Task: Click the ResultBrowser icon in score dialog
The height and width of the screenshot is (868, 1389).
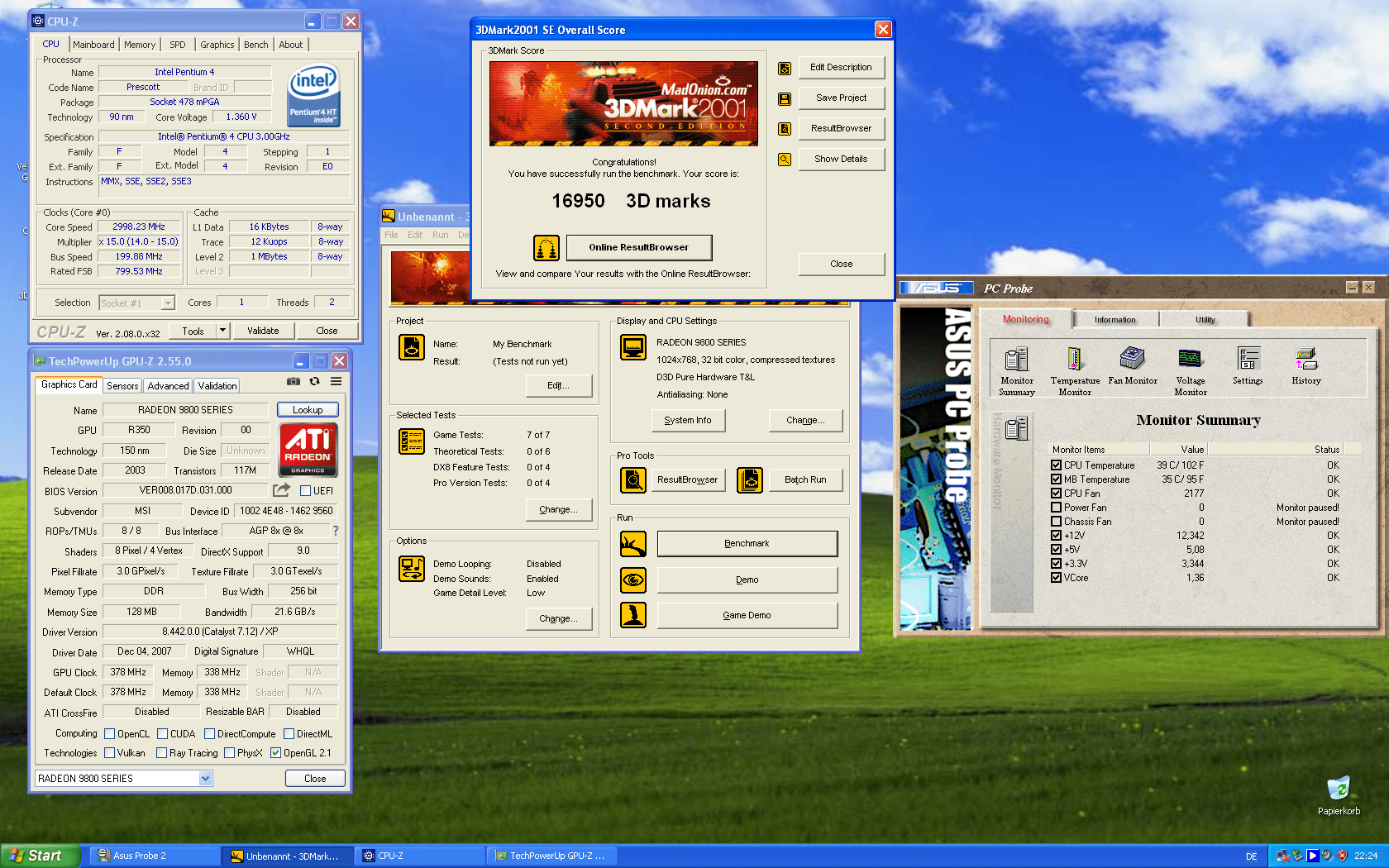Action: 785,129
